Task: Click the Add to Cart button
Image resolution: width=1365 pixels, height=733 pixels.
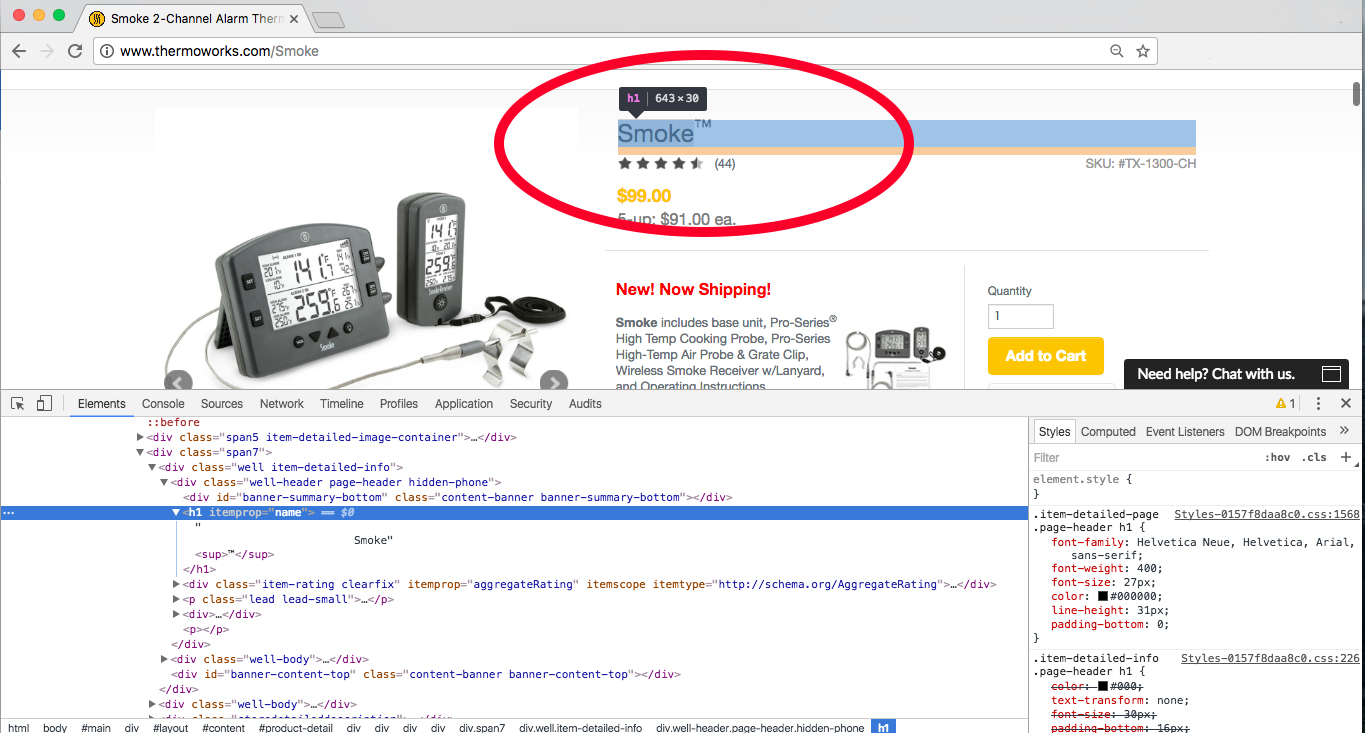Action: [1045, 356]
